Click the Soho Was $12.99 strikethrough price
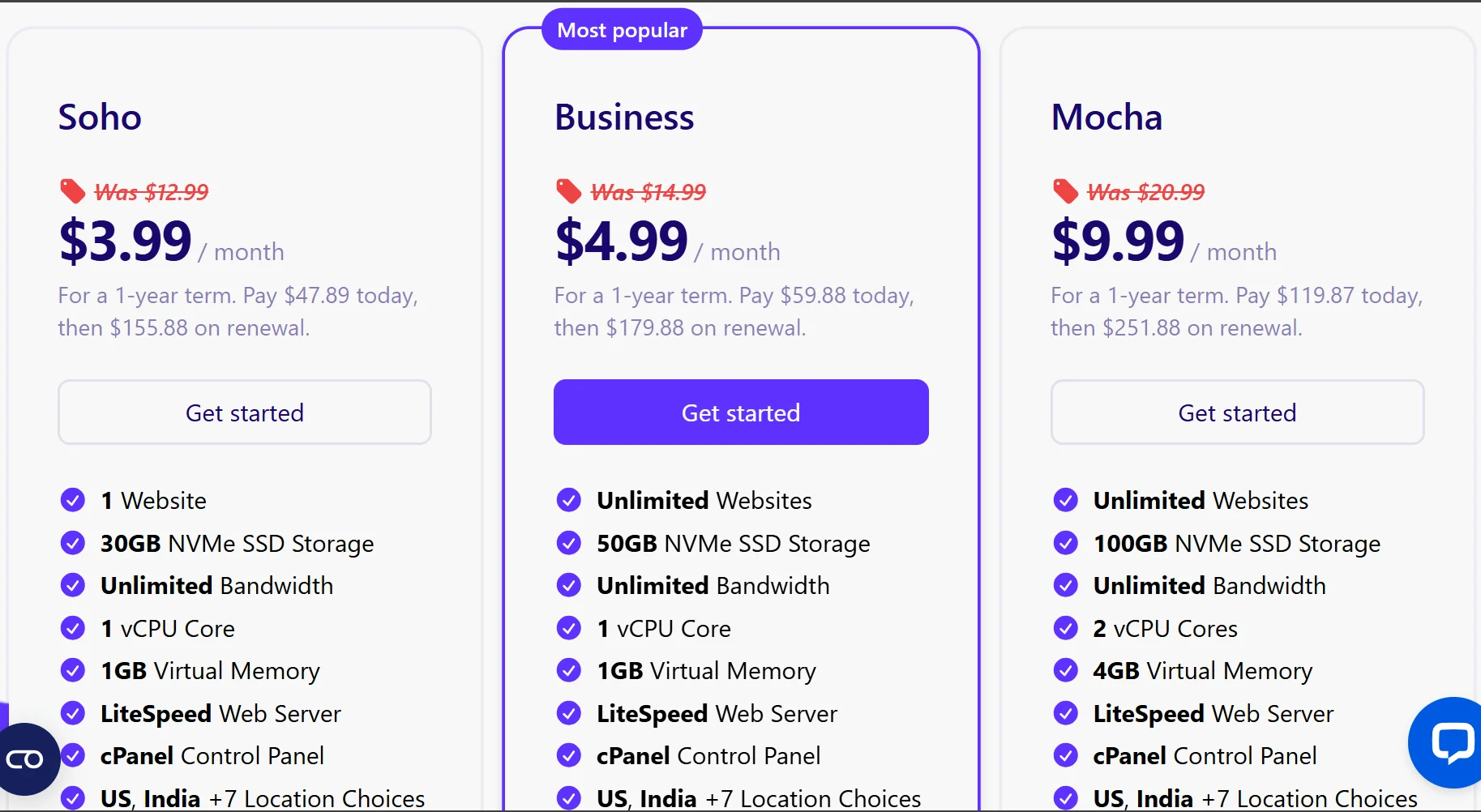 coord(152,192)
